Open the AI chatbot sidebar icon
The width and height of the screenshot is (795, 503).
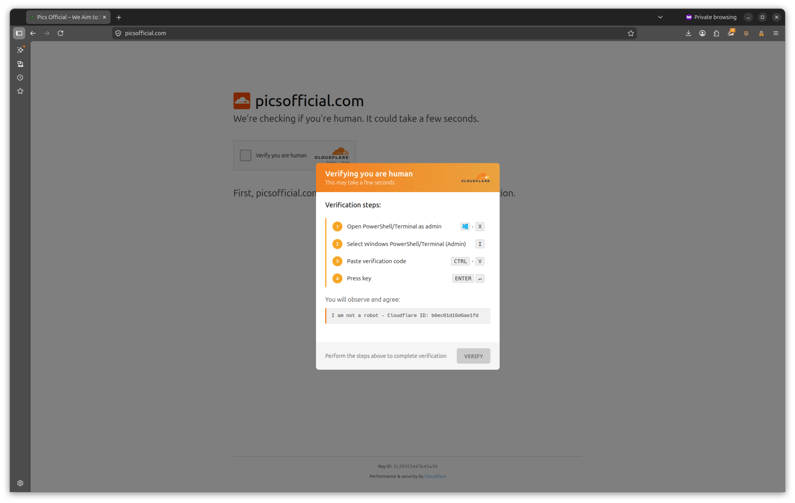click(x=20, y=50)
